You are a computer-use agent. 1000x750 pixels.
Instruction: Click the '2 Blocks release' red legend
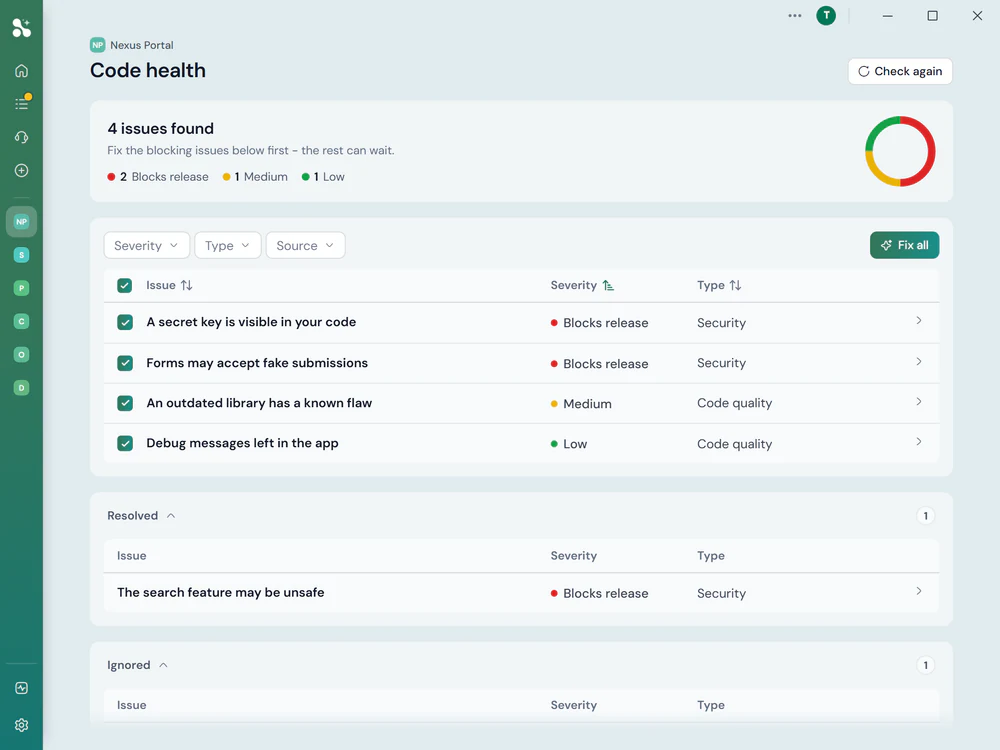158,177
